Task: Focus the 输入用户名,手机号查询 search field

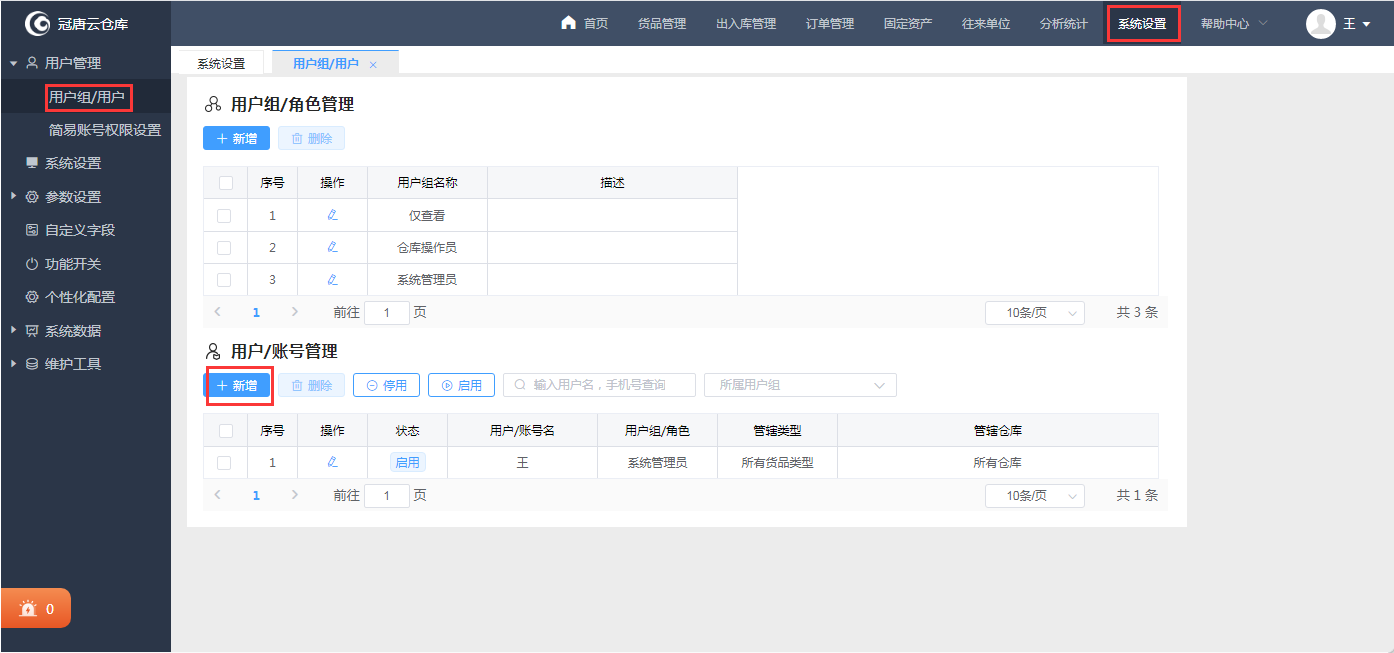Action: pyautogui.click(x=599, y=385)
